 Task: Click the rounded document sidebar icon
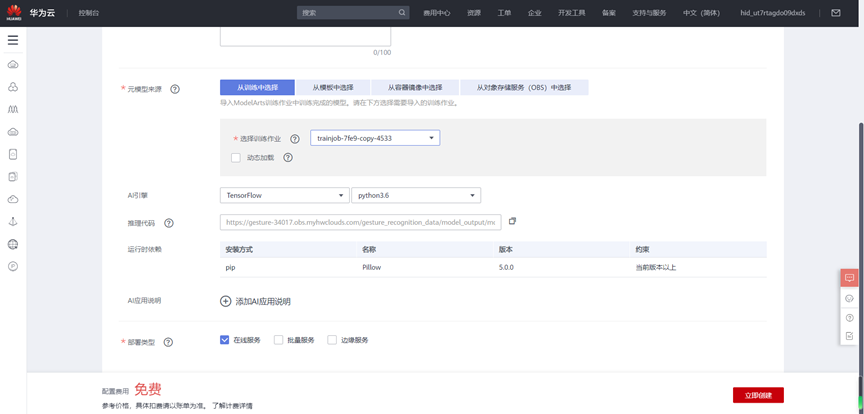coord(13,154)
